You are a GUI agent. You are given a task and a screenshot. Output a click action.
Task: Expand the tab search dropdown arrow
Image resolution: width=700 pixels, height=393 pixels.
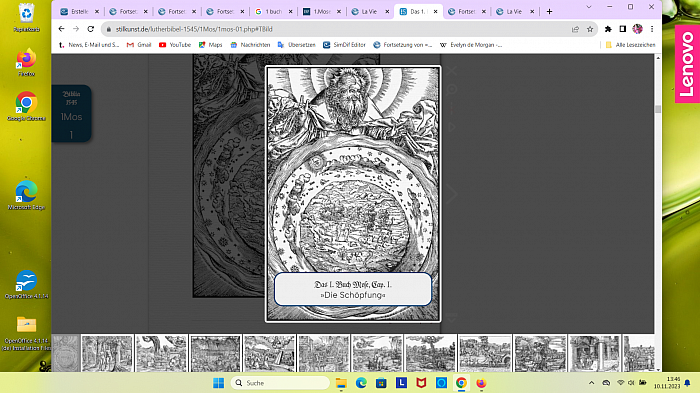(589, 7)
